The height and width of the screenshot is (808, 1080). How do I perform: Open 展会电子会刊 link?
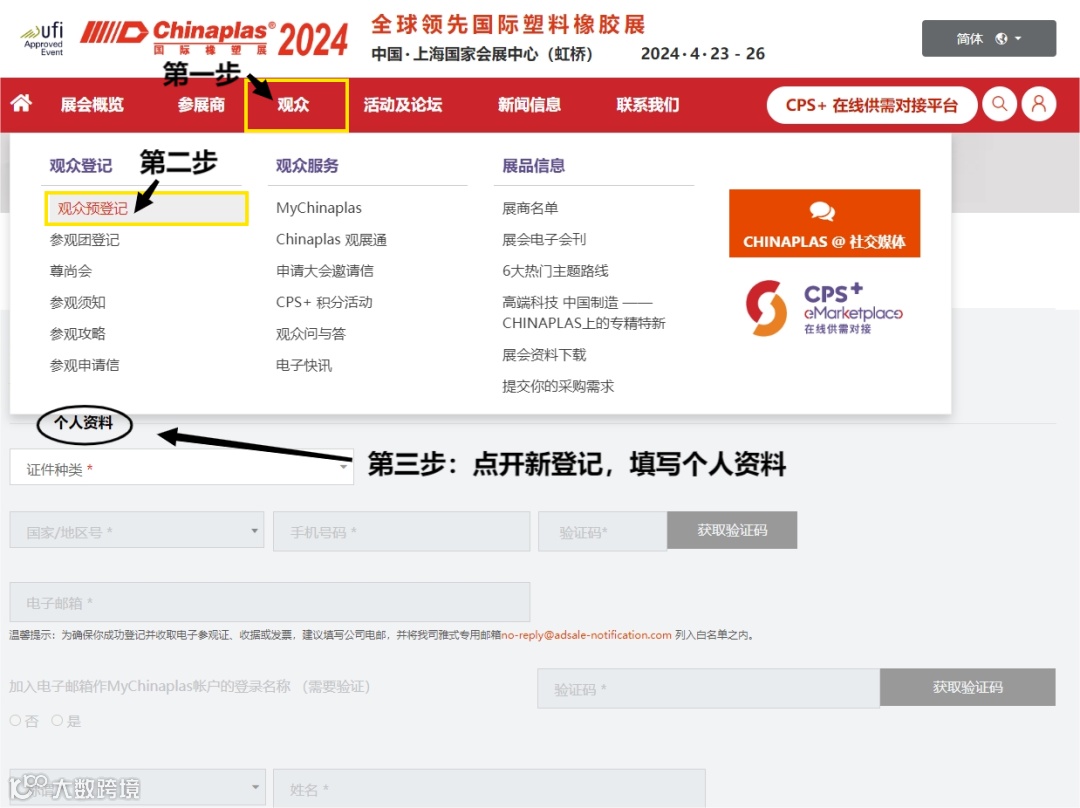543,240
